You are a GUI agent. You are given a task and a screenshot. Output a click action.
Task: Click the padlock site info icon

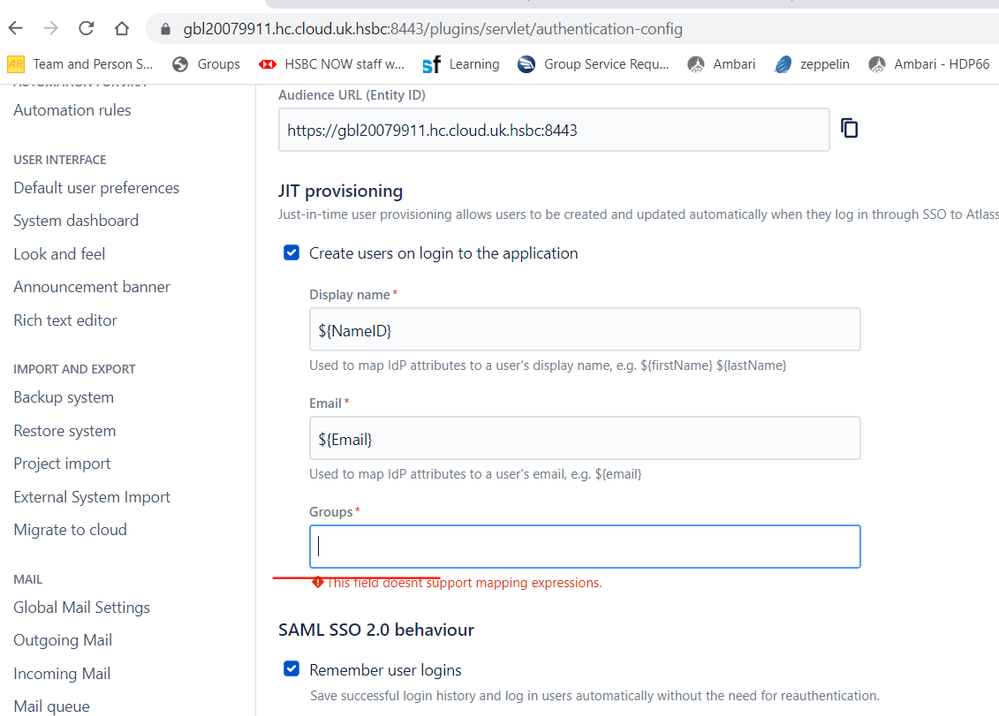166,29
